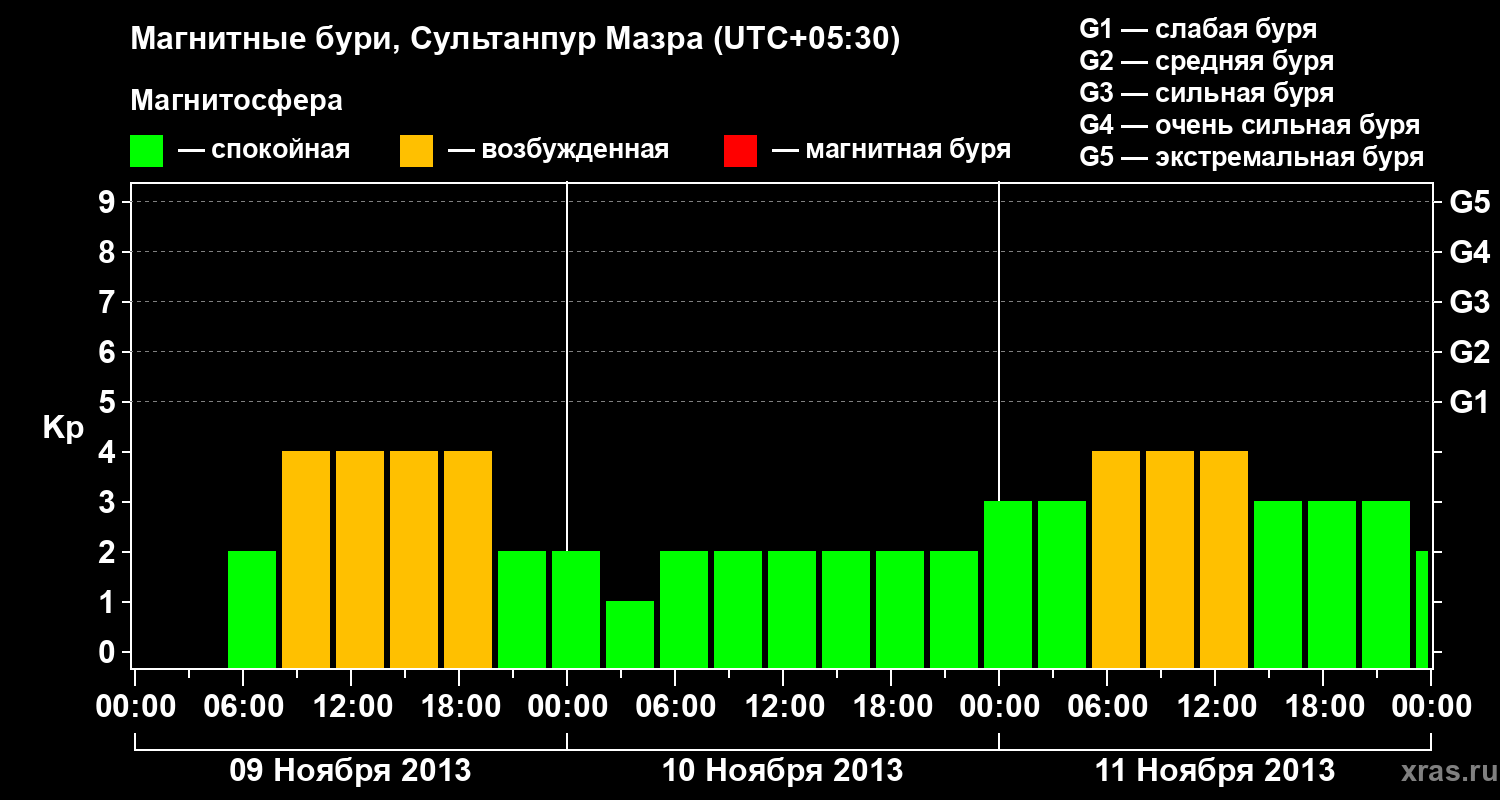Screen dimensions: 1500x800
Task: Click the first green Kp 2 bar on 09 Ноября
Action: (x=252, y=609)
